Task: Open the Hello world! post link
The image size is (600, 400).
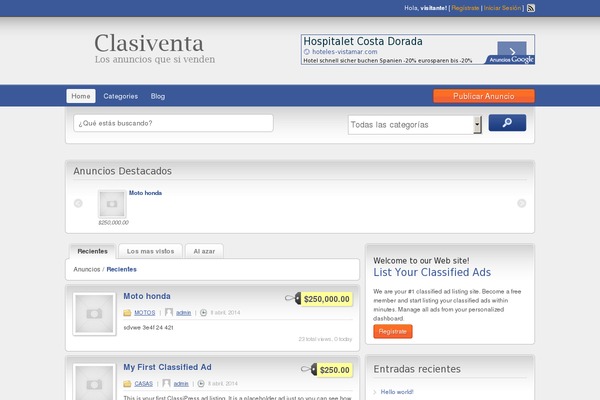Action: 397,392
